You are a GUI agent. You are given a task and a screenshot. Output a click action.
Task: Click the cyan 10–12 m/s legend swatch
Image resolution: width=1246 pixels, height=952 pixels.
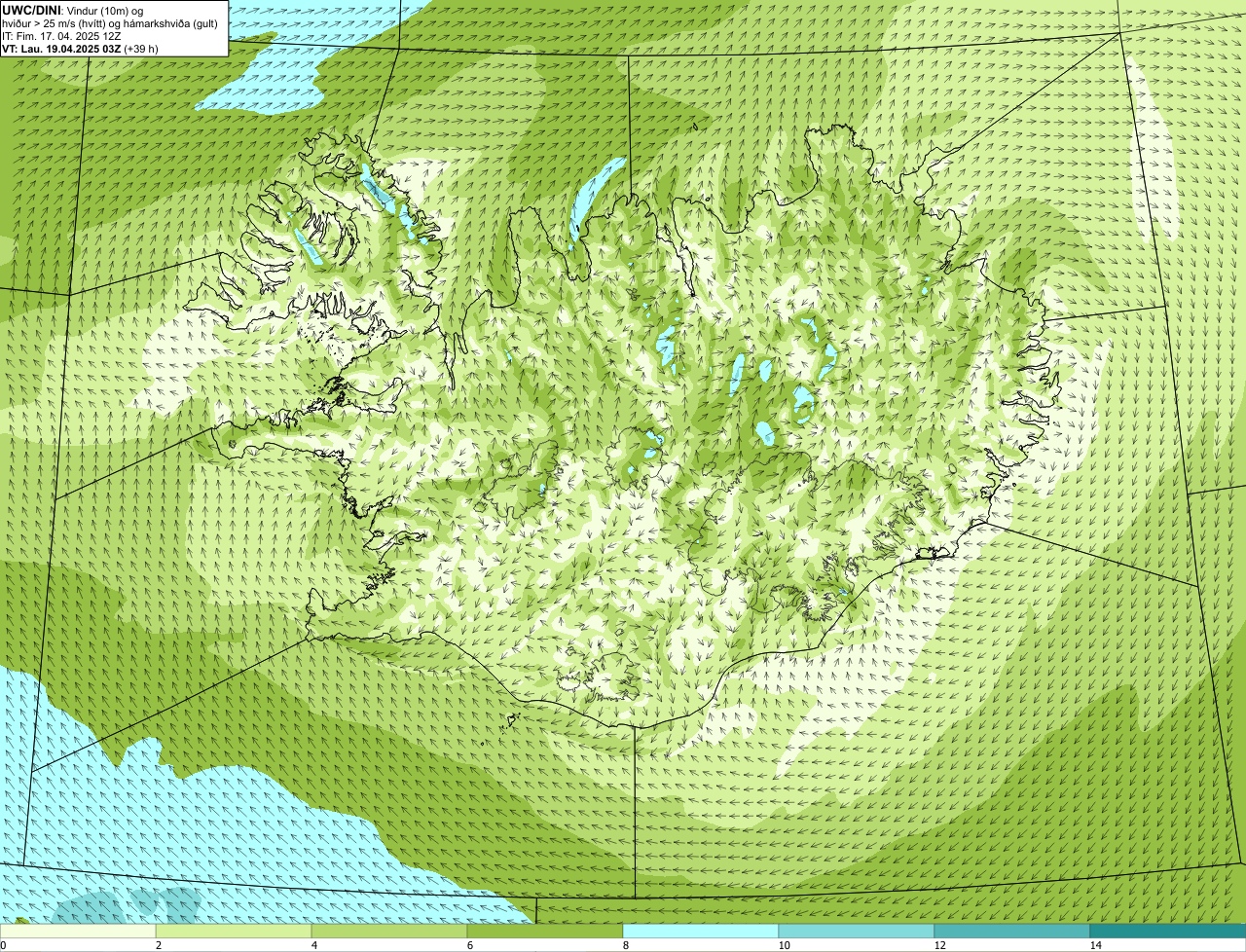pyautogui.click(x=857, y=931)
